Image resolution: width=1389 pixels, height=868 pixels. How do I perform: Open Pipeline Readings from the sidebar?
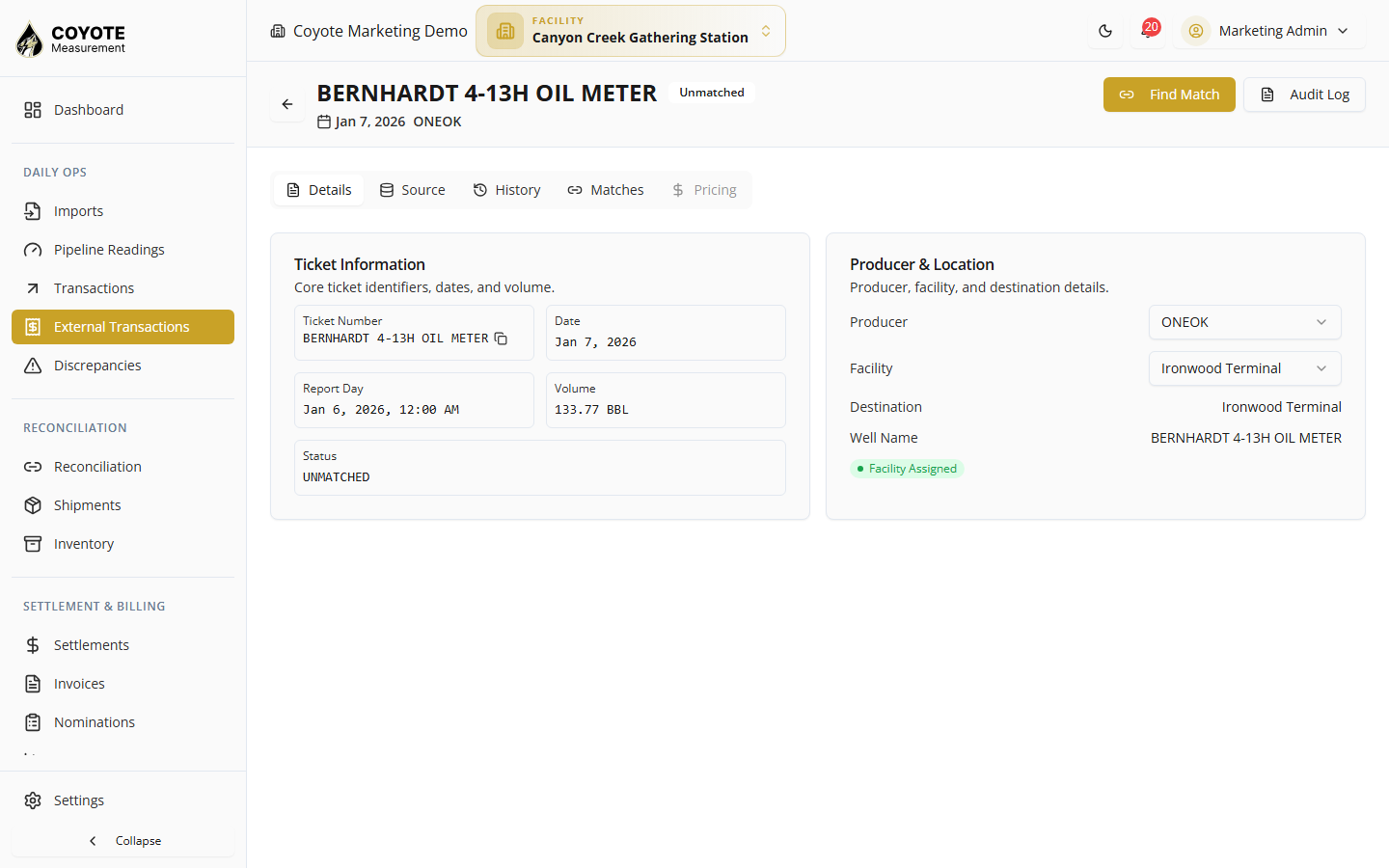point(123,250)
